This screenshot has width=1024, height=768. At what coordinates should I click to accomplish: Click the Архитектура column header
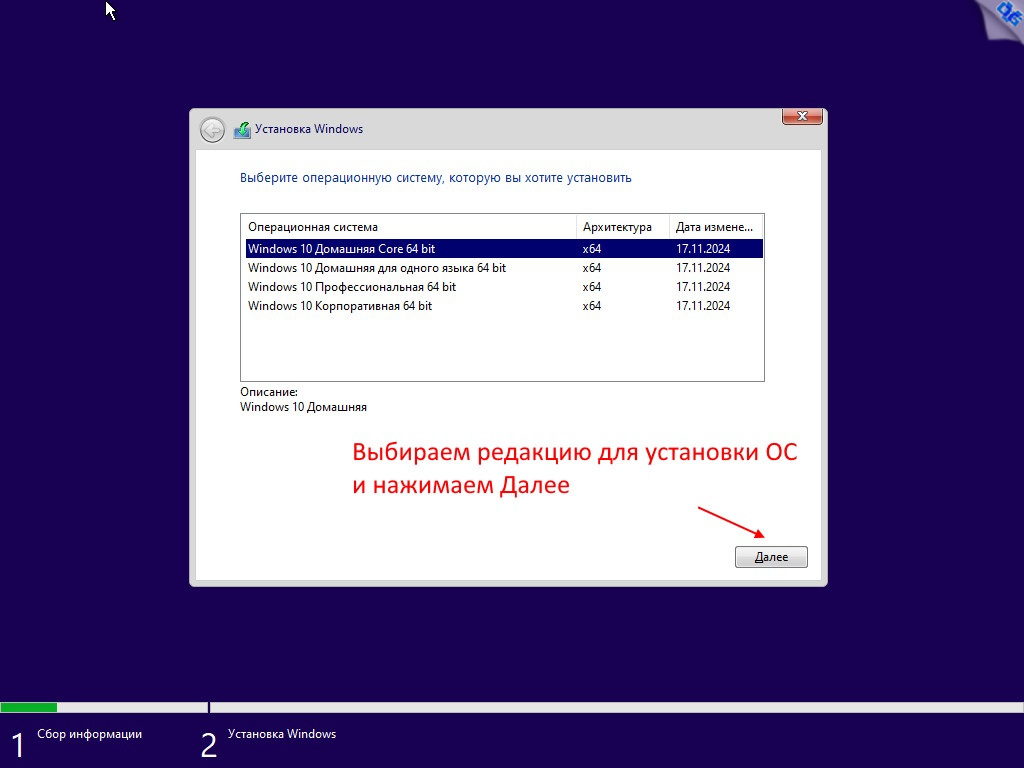click(617, 227)
